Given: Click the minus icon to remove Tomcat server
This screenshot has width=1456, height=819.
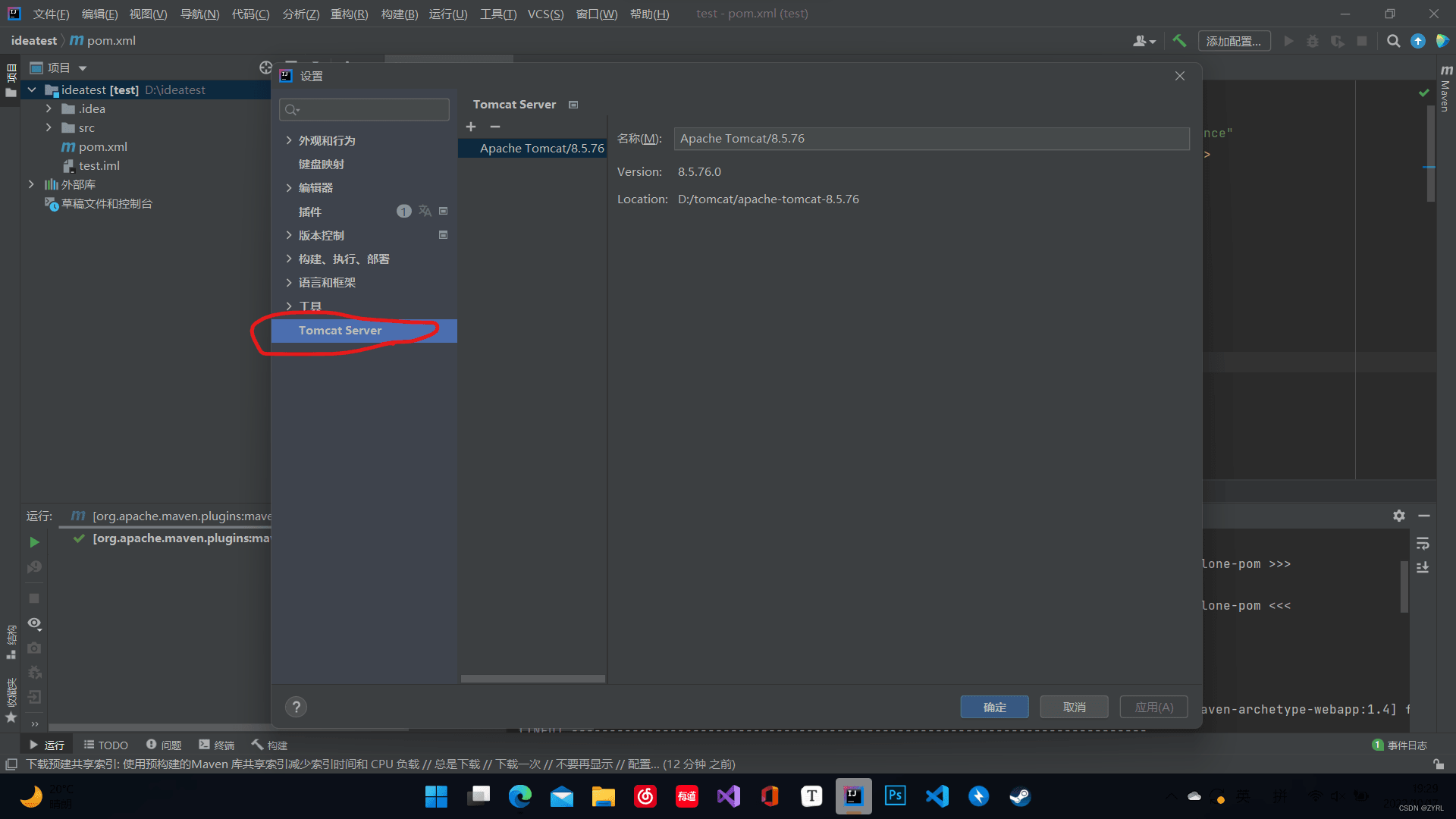Looking at the screenshot, I should tap(495, 127).
